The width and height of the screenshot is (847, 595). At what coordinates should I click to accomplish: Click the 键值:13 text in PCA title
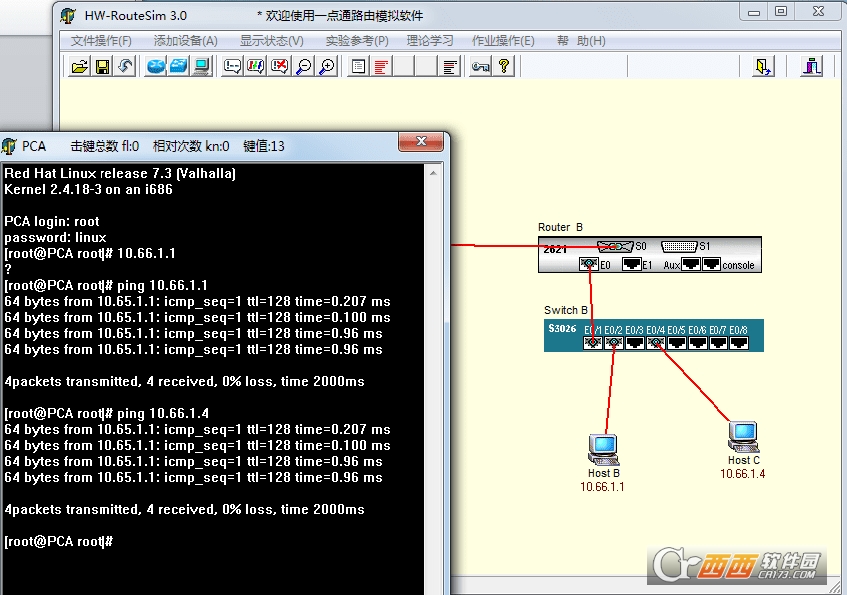tap(264, 146)
